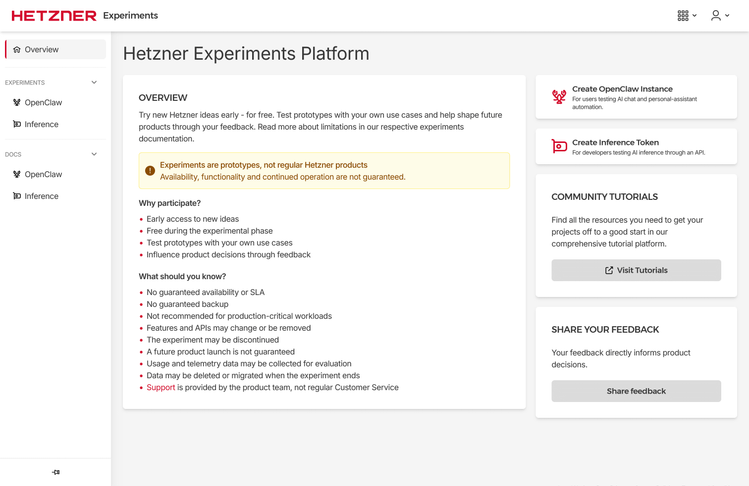Click the Hetzner logo in the header
This screenshot has width=749, height=486.
click(54, 16)
